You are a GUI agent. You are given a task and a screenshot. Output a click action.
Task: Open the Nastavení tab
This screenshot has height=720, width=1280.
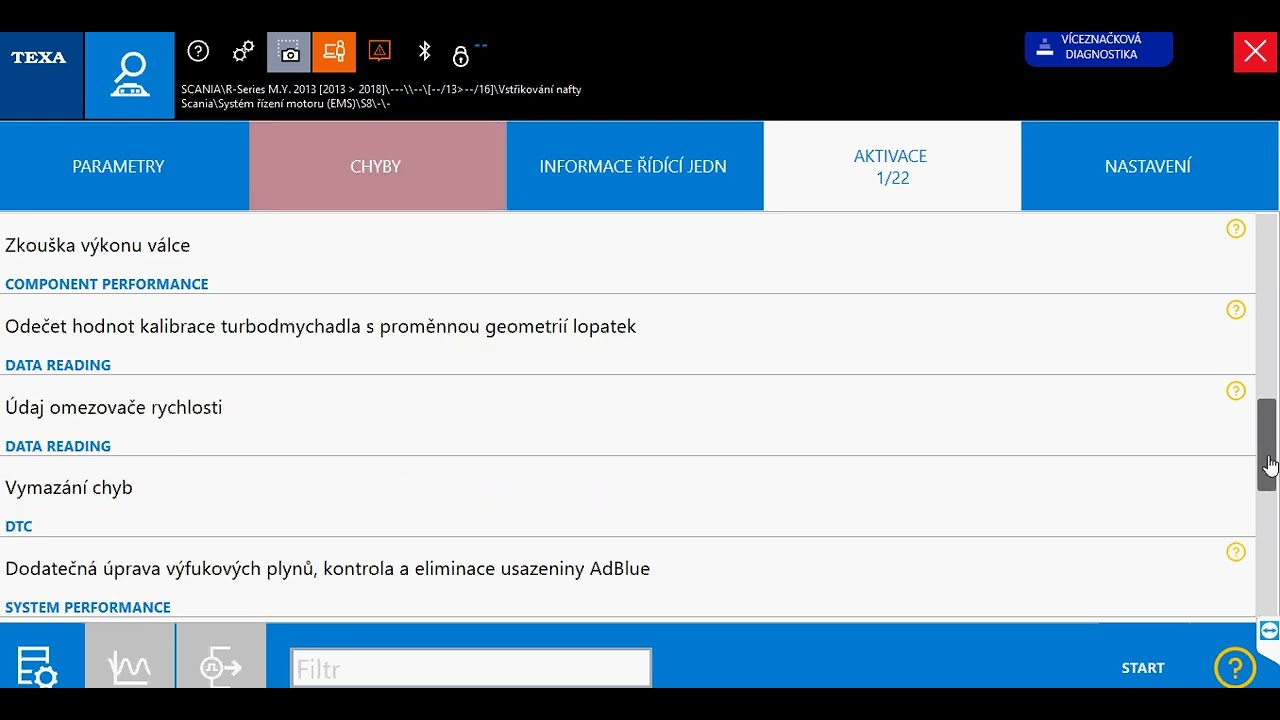[1148, 166]
